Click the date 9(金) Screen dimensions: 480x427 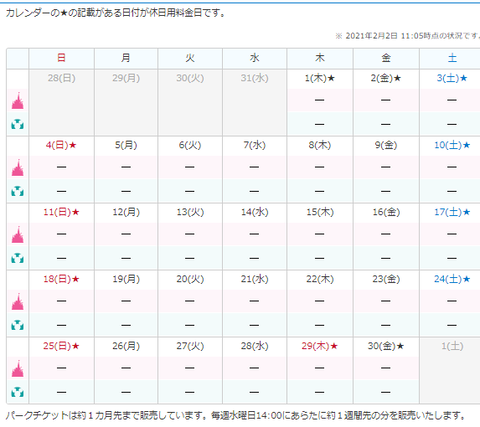click(x=386, y=145)
